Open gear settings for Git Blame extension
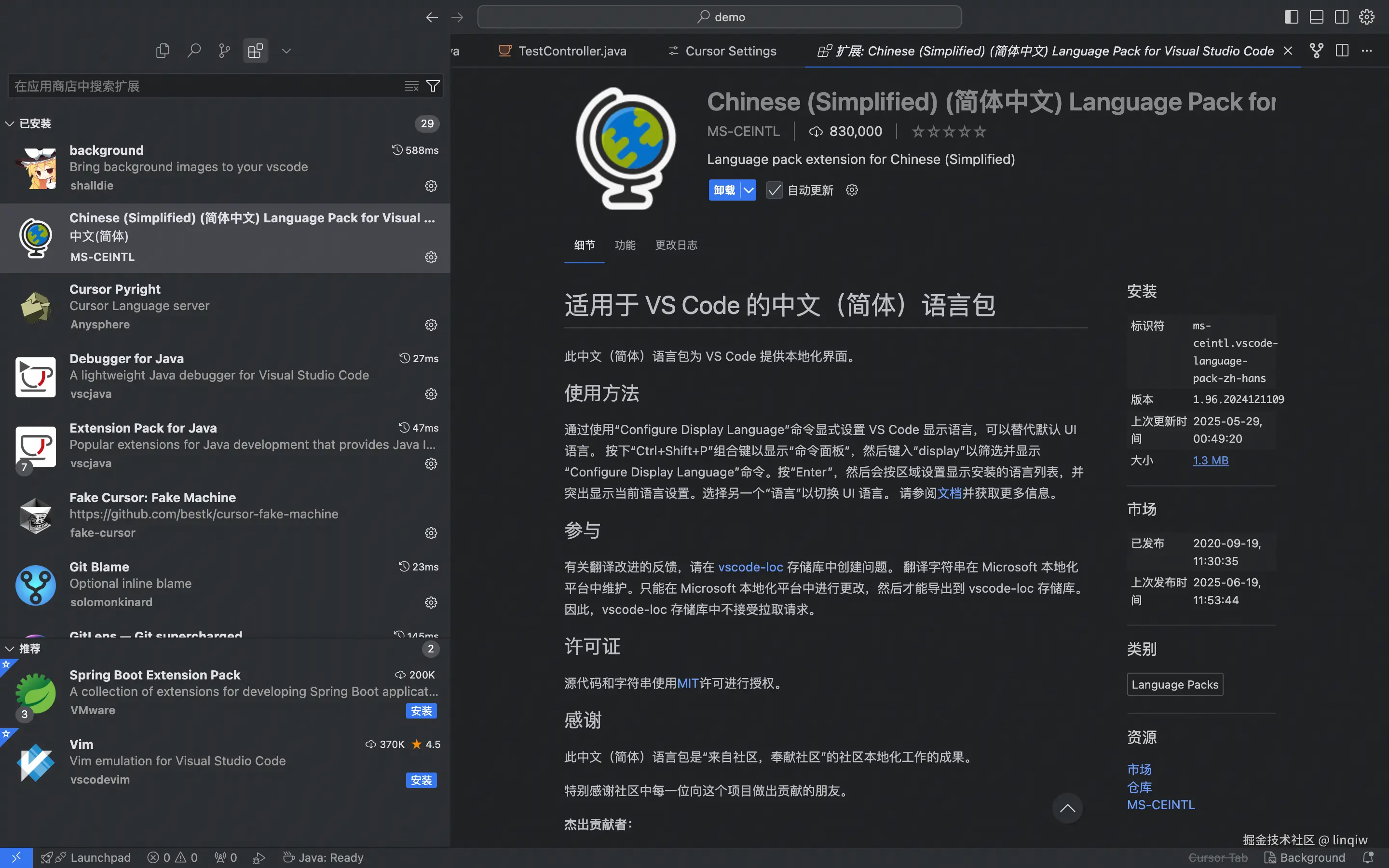 tap(431, 602)
